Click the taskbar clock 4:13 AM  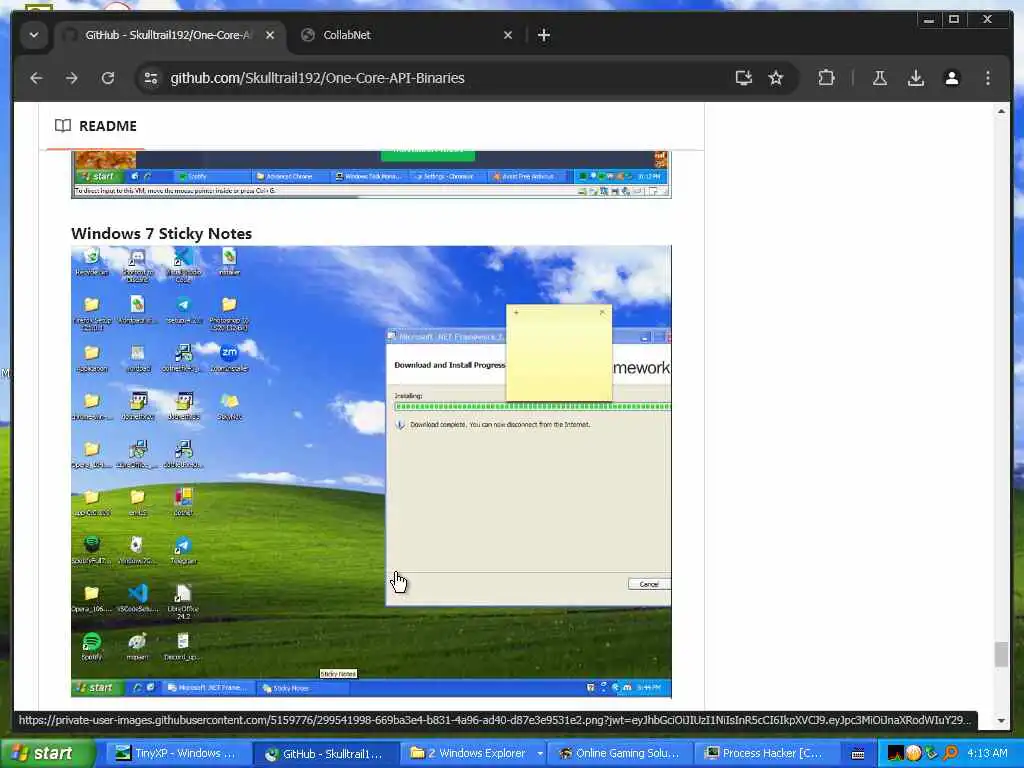click(x=987, y=754)
